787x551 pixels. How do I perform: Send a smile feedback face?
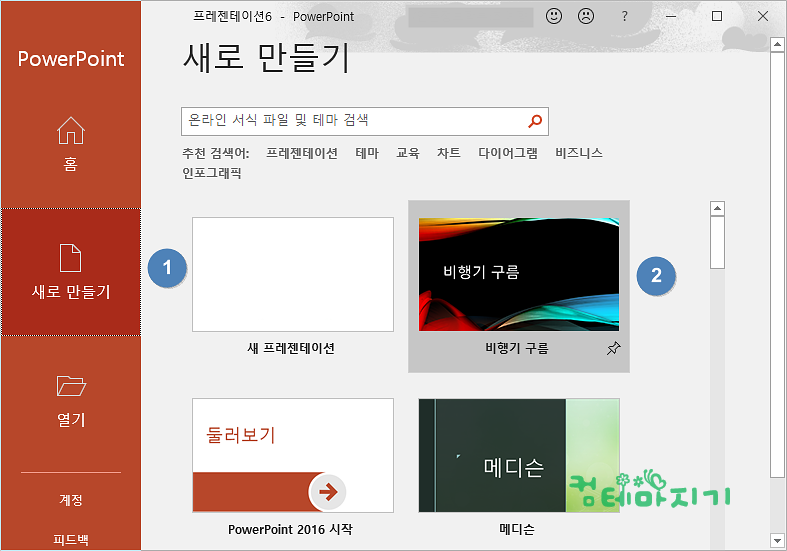point(554,17)
